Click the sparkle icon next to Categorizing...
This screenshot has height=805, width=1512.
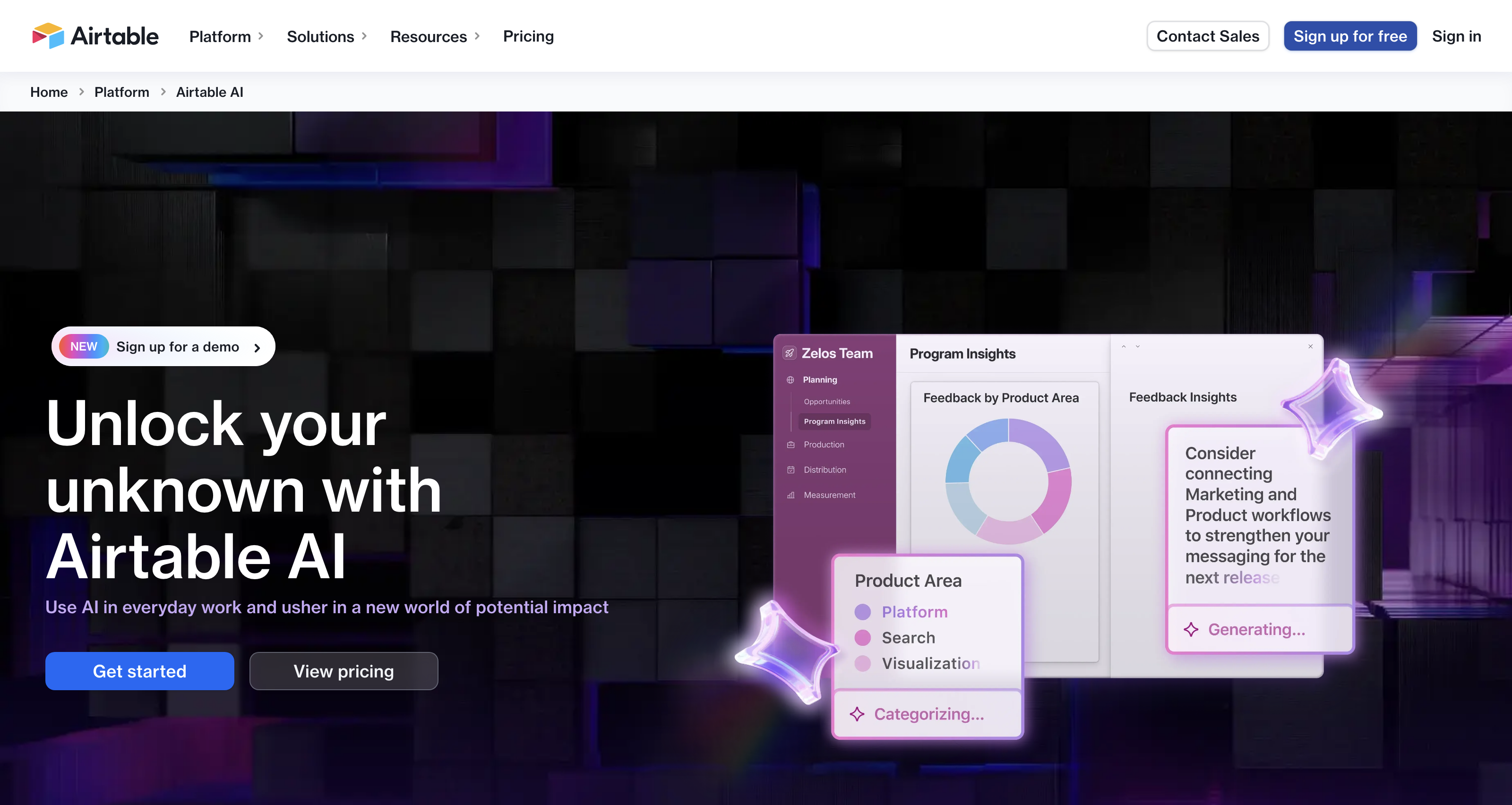pos(857,714)
